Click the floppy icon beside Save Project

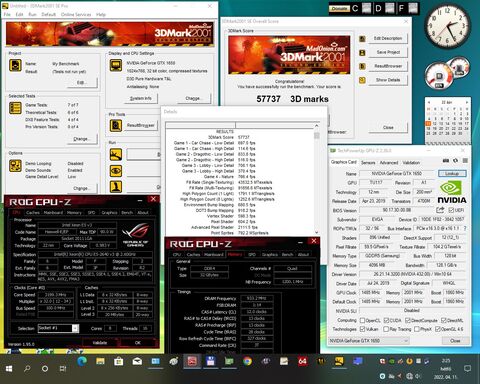362,53
